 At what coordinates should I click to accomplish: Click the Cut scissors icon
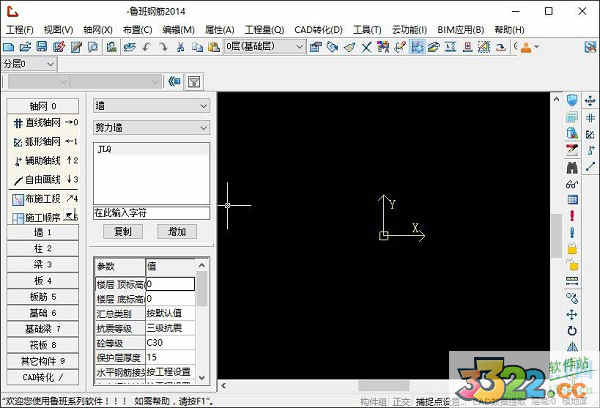[180, 47]
